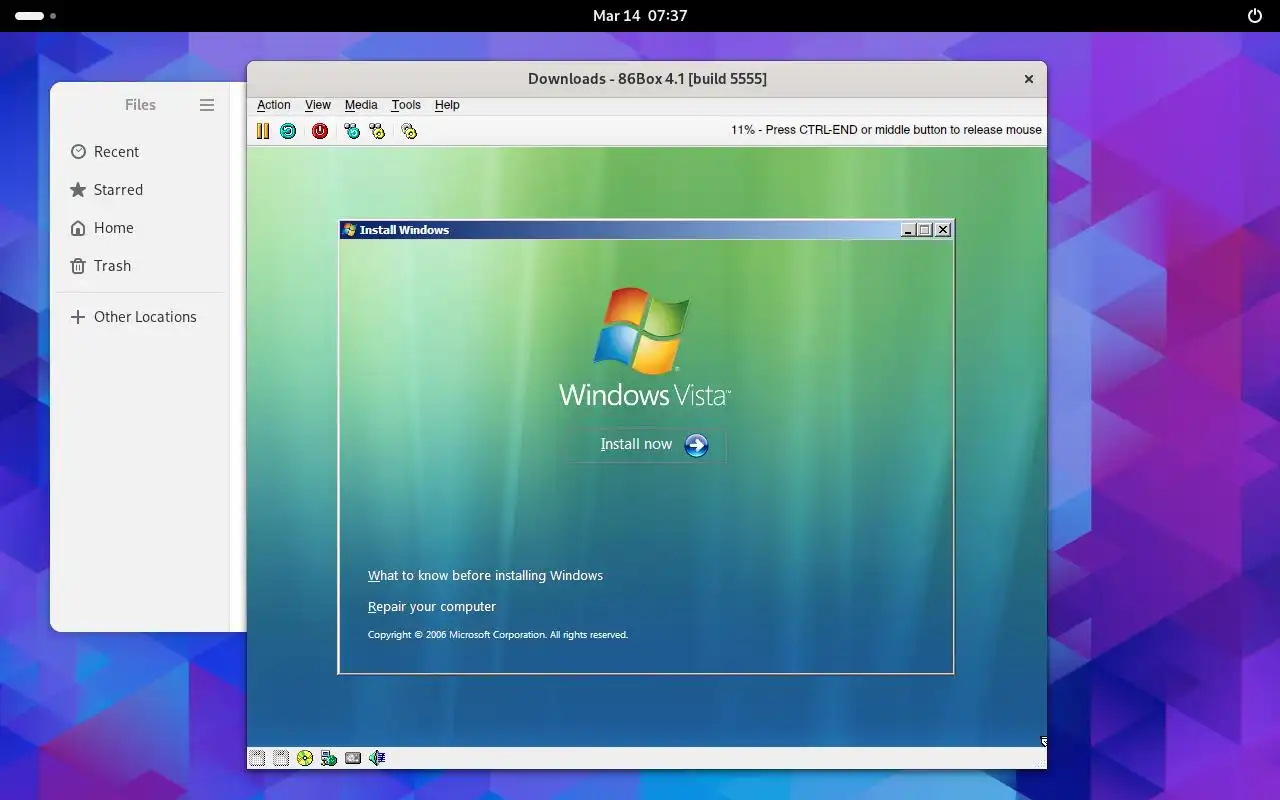Open the Tools menu
This screenshot has width=1280, height=800.
(406, 105)
